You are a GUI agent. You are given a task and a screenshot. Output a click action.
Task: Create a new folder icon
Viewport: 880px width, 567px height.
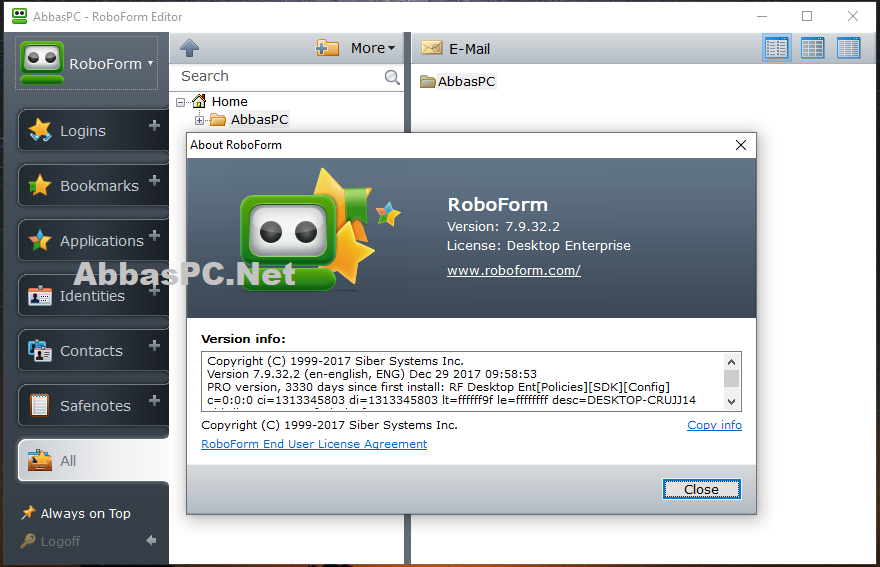pyautogui.click(x=327, y=48)
